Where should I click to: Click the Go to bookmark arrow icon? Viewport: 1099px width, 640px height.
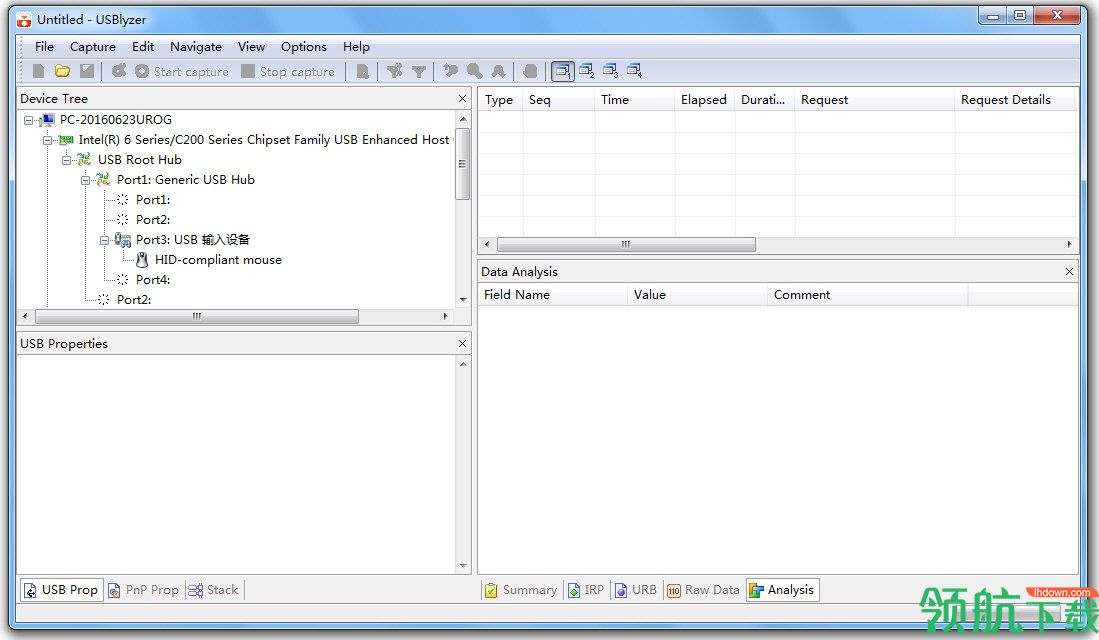coord(450,71)
